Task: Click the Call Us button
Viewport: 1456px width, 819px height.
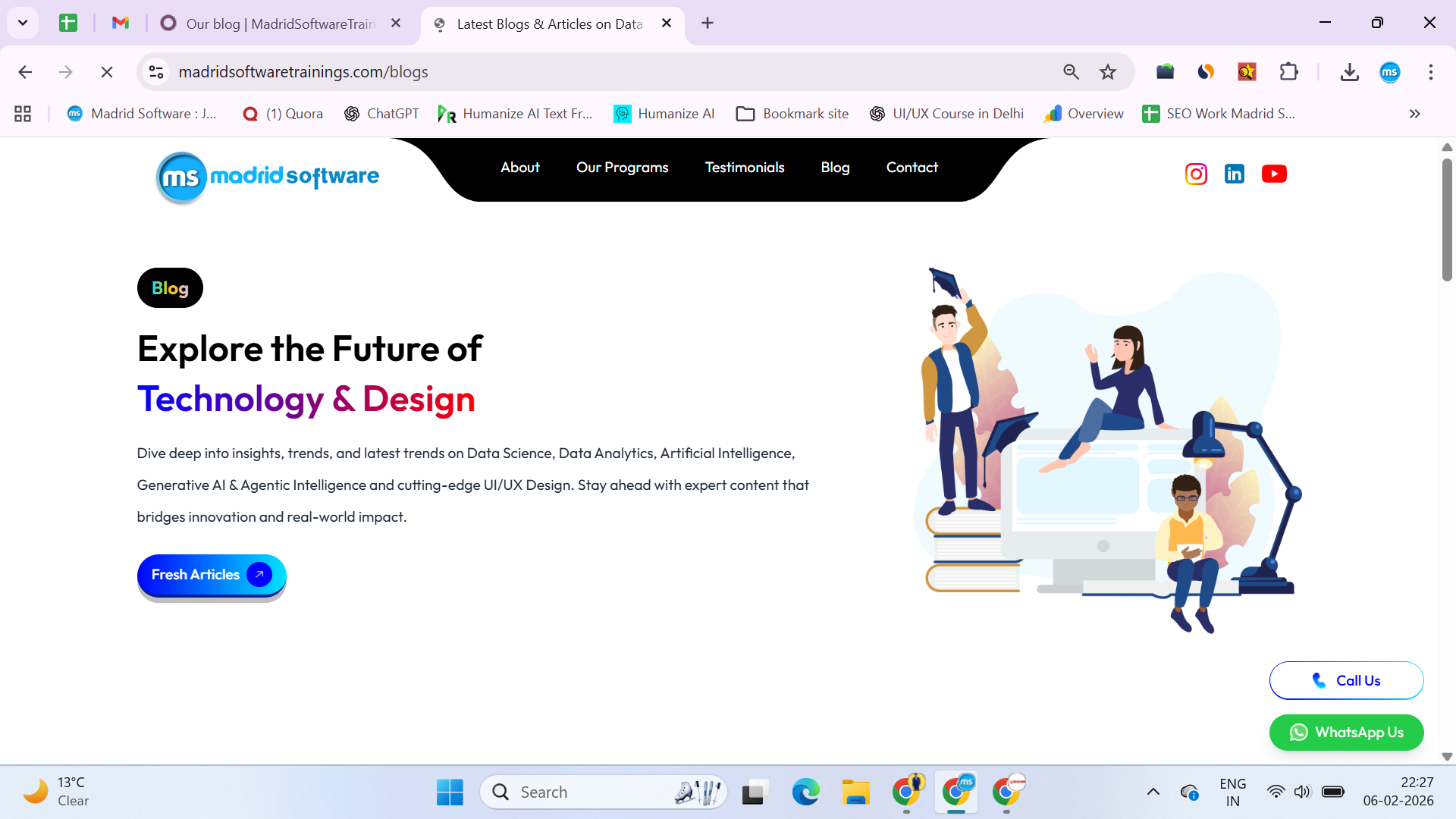Action: 1346,680
